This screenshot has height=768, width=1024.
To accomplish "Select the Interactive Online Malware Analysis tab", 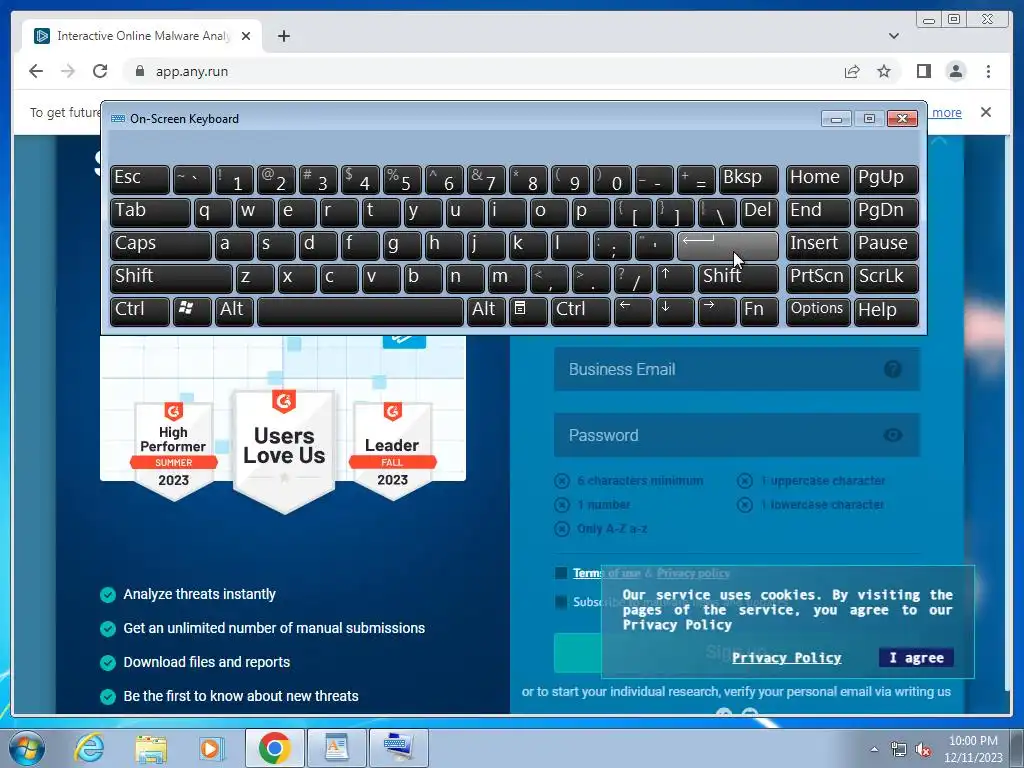I will (142, 36).
